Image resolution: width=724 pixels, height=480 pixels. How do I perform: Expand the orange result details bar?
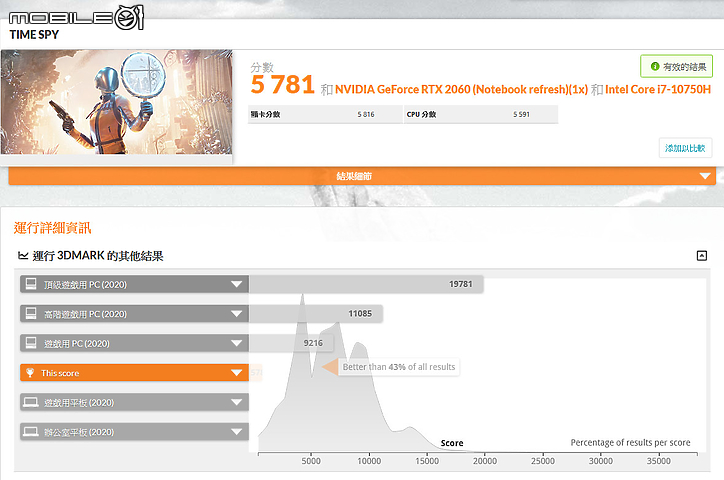point(362,176)
